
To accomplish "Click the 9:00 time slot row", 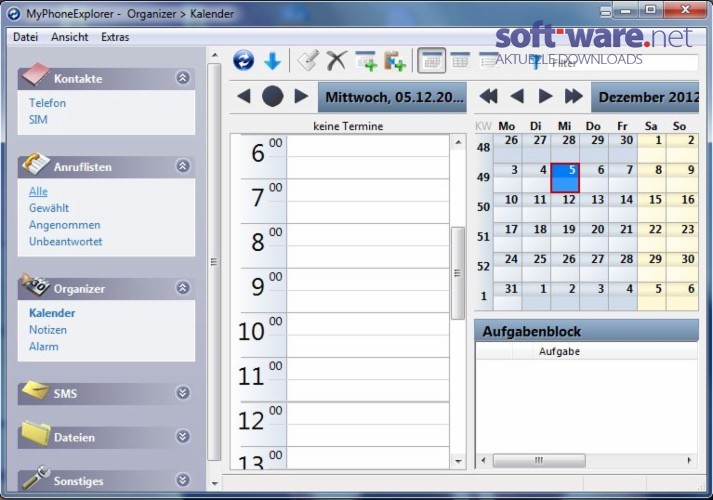I will tap(367, 290).
